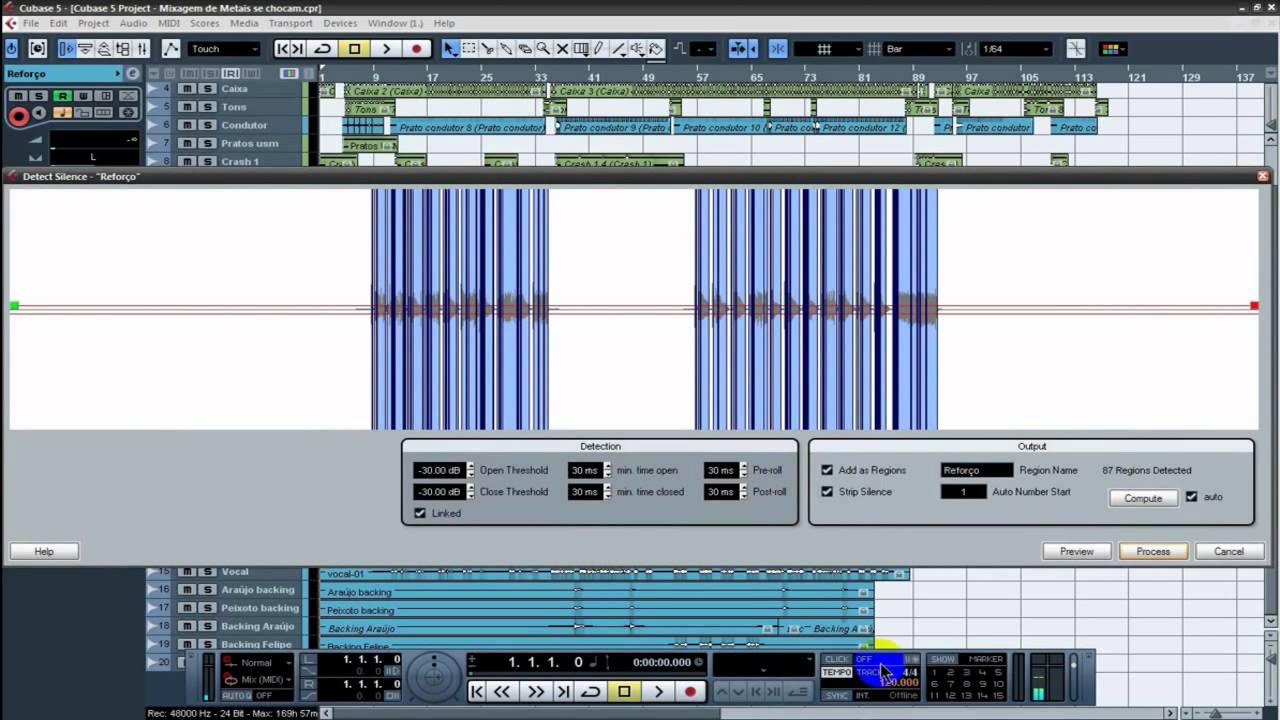1280x720 pixels.
Task: Open the File menu
Action: pyautogui.click(x=30, y=23)
